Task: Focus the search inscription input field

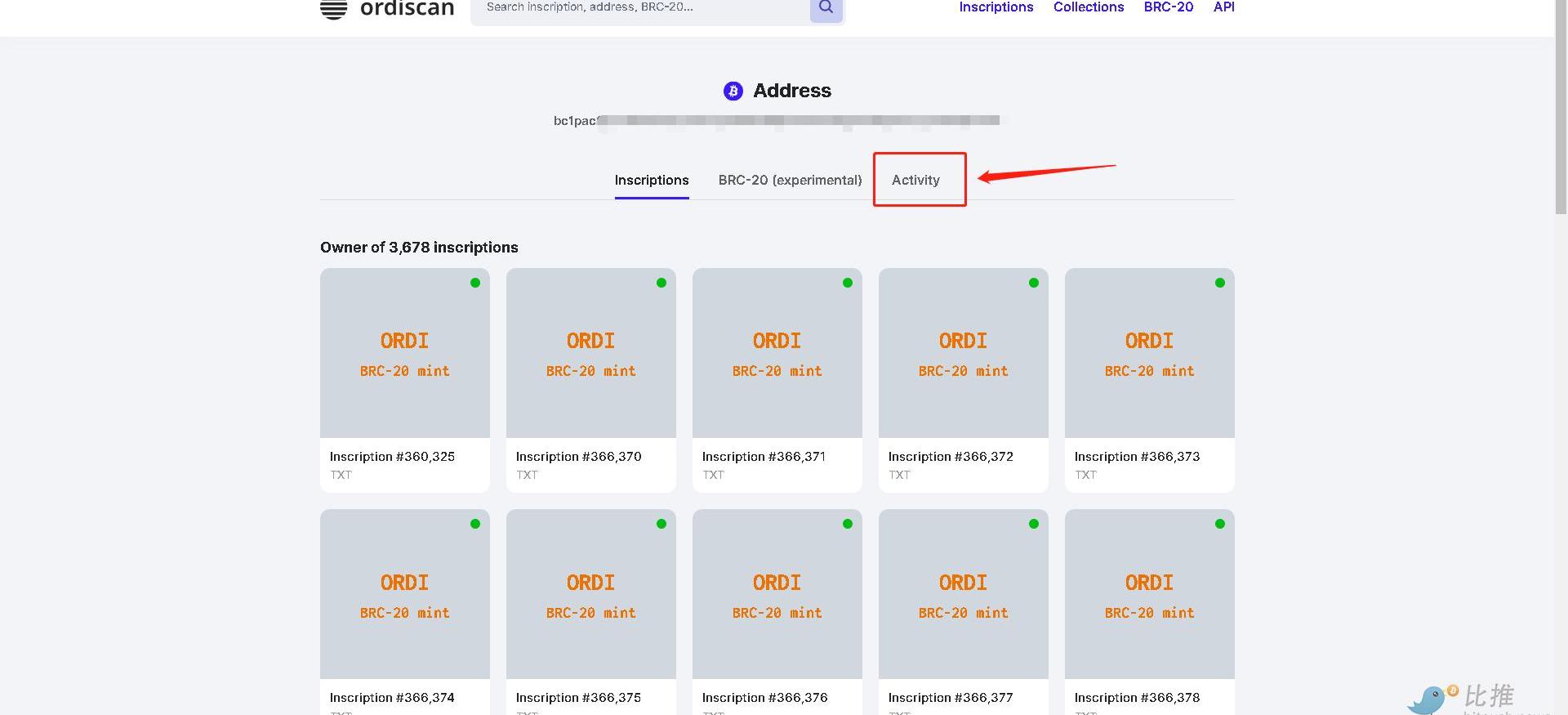Action: [637, 8]
